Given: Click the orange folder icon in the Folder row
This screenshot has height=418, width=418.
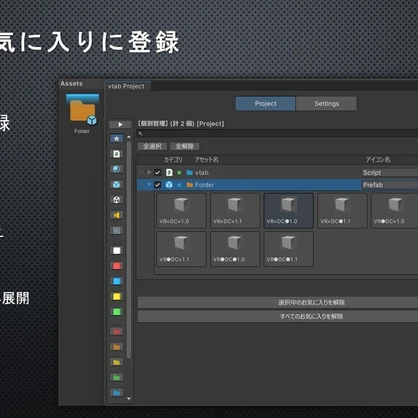Looking at the screenshot, I should pyautogui.click(x=190, y=185).
